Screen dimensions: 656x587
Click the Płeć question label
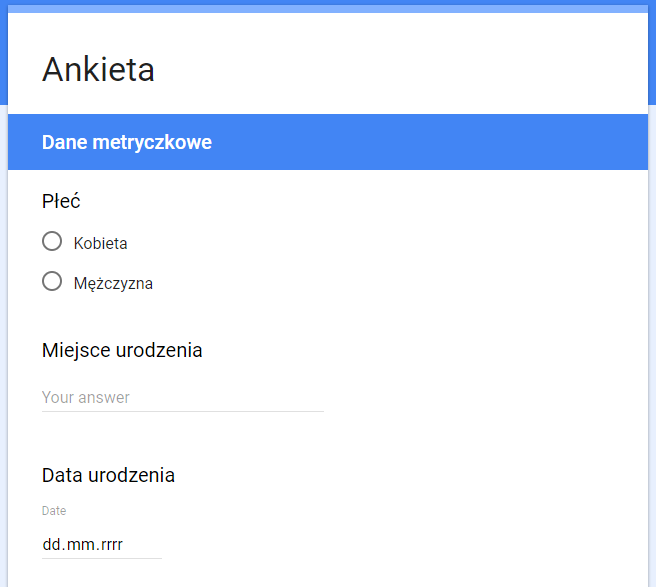pyautogui.click(x=61, y=201)
